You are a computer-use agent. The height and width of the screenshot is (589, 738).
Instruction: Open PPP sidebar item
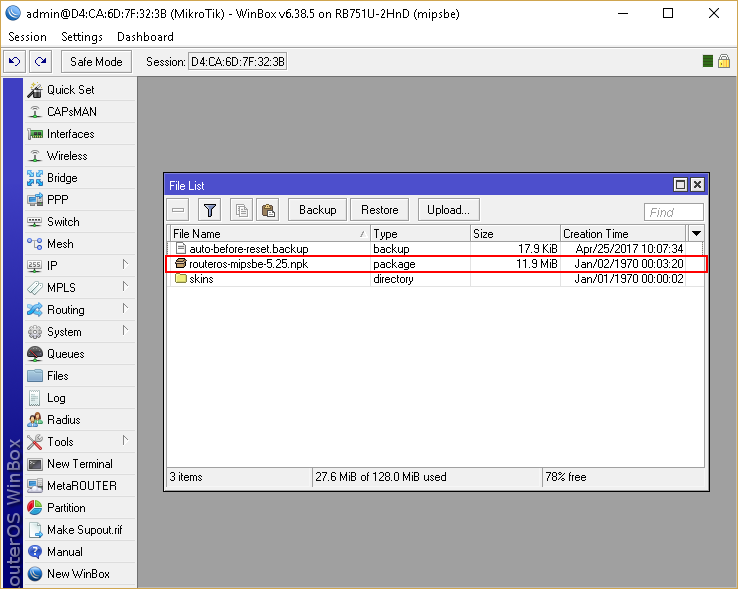pyautogui.click(x=80, y=200)
